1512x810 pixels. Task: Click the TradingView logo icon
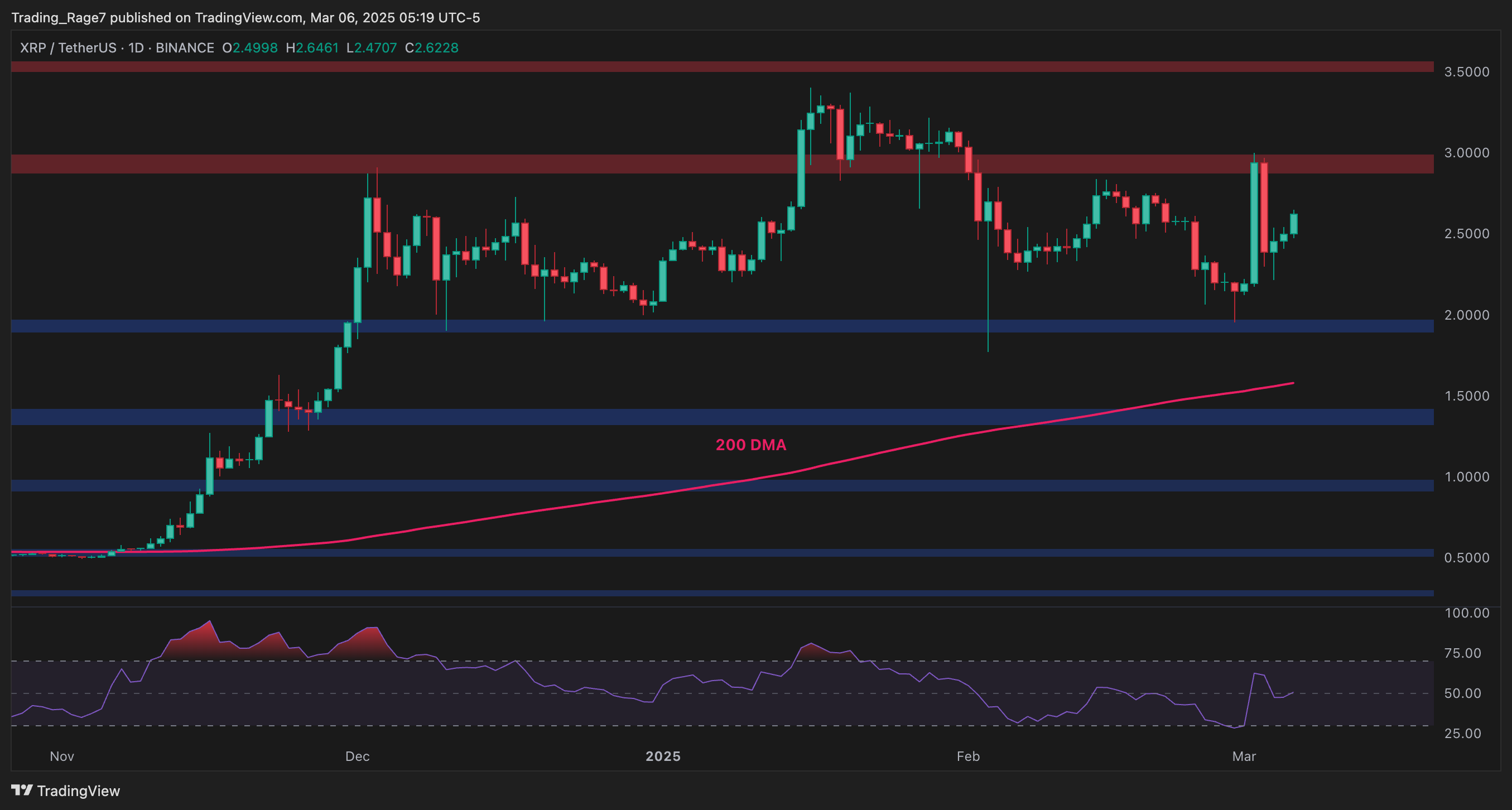pos(22,790)
